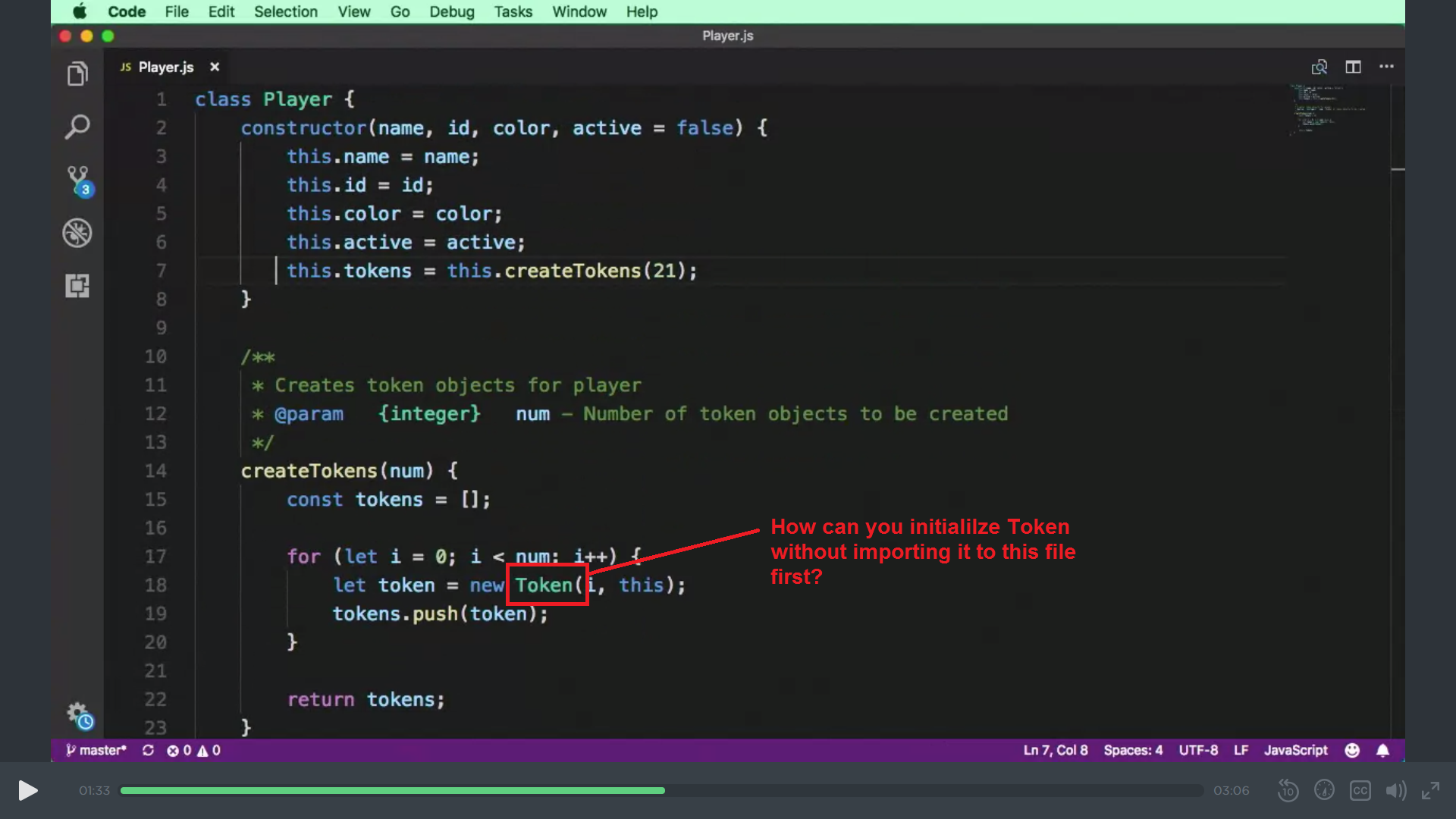Open the JavaScript language mode selector

(x=1295, y=750)
